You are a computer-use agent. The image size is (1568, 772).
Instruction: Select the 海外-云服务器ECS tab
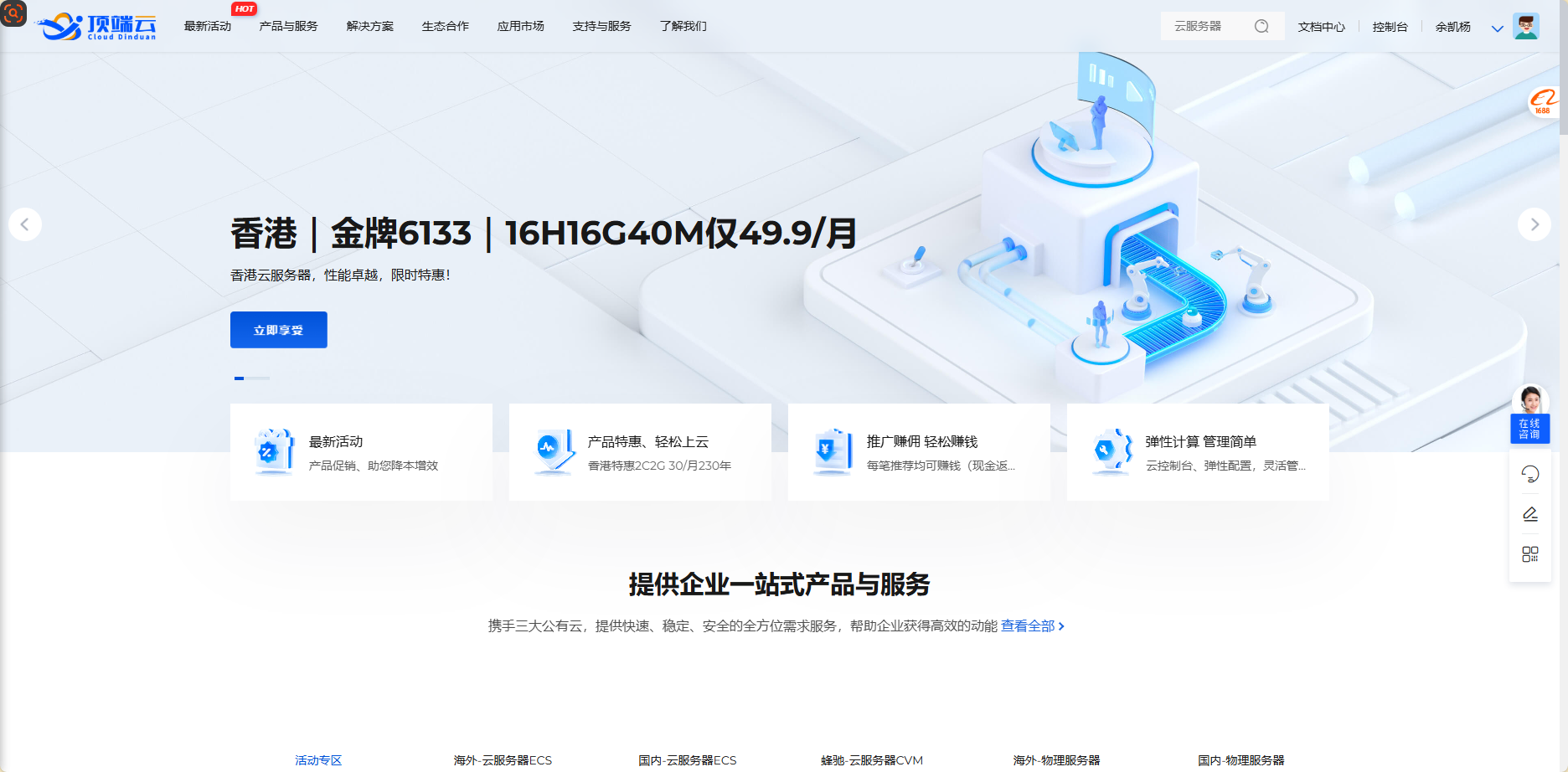(x=503, y=760)
